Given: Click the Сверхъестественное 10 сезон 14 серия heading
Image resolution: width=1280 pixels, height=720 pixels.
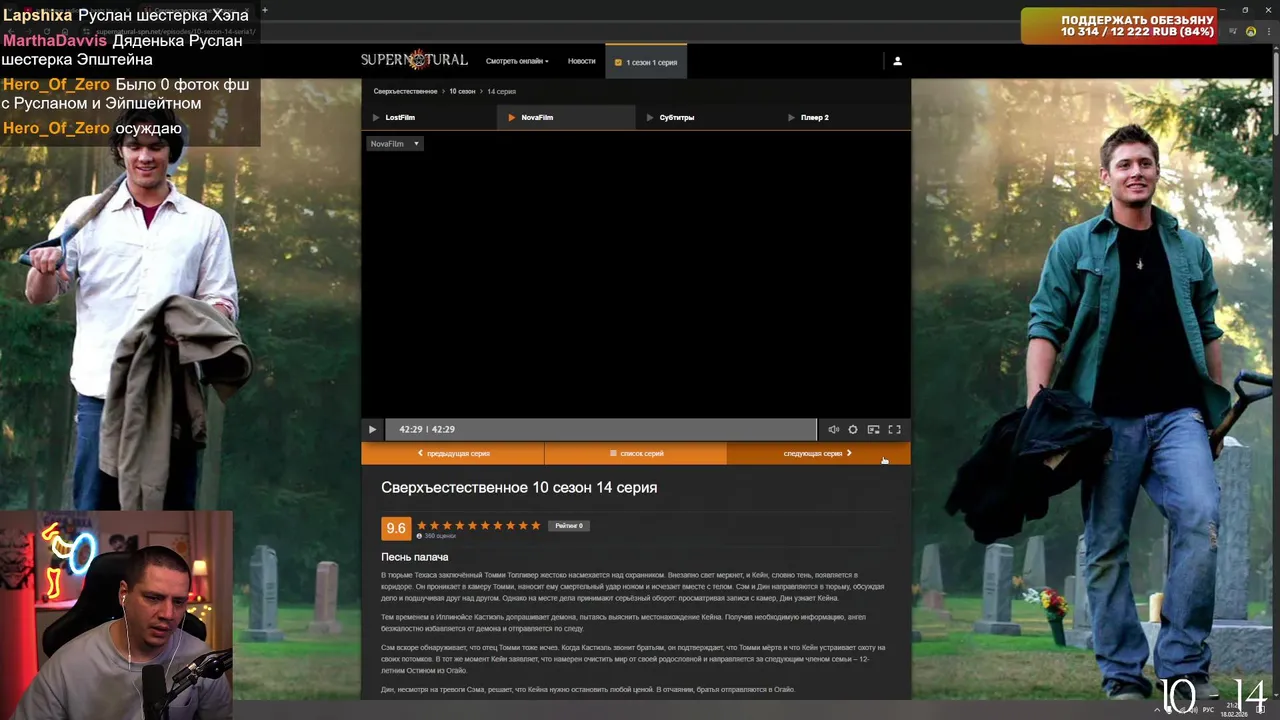Looking at the screenshot, I should pos(519,487).
